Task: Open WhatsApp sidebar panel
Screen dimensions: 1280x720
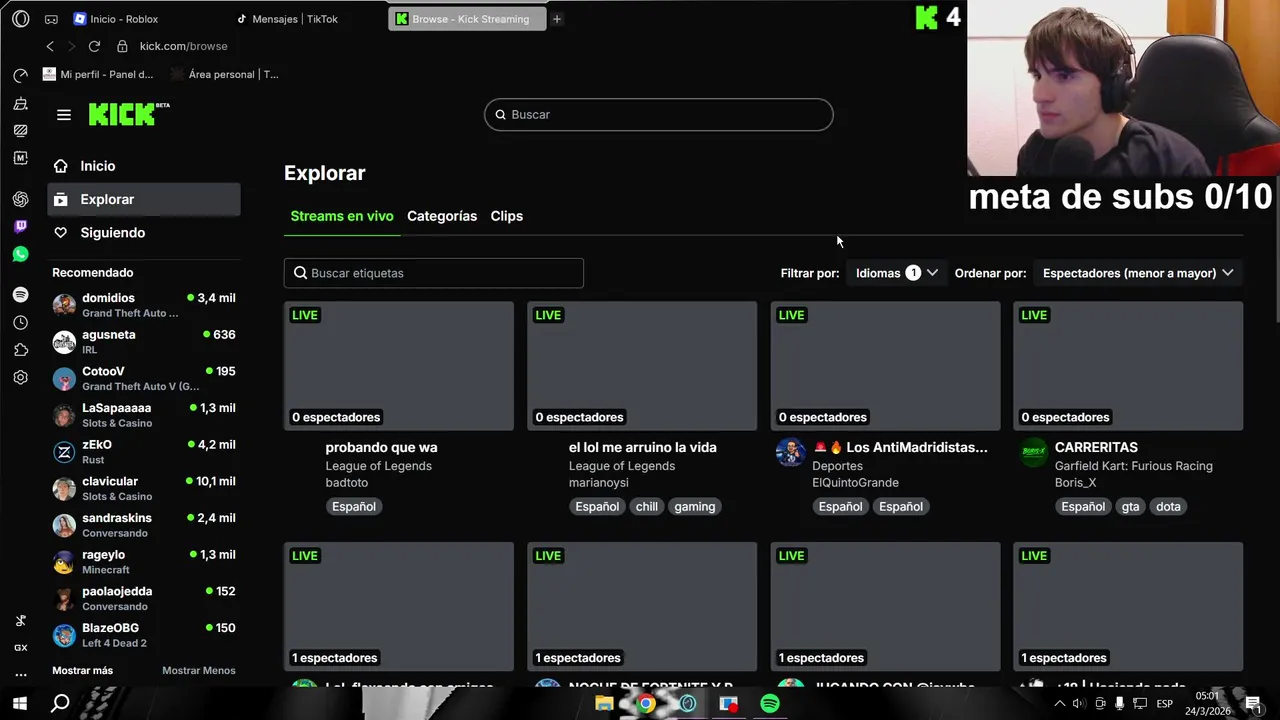Action: 20,254
